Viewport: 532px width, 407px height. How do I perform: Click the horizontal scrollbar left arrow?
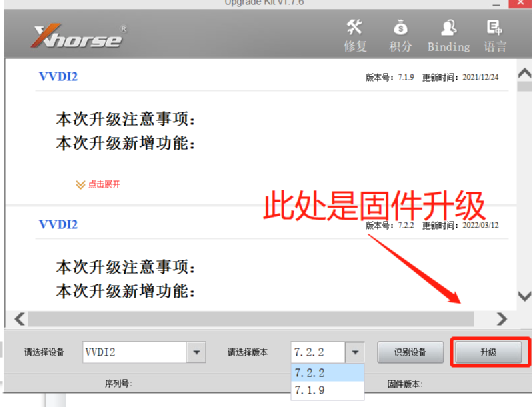click(x=20, y=319)
